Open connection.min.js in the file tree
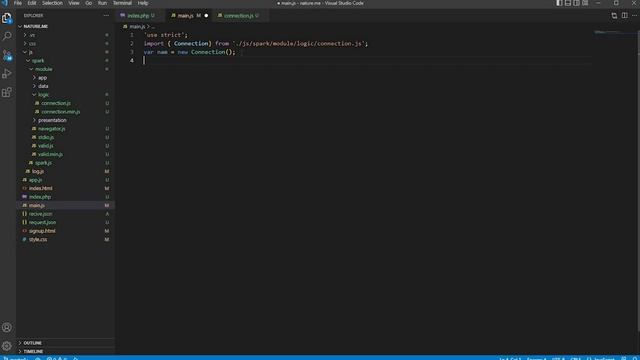This screenshot has height=360, width=640. [x=65, y=111]
